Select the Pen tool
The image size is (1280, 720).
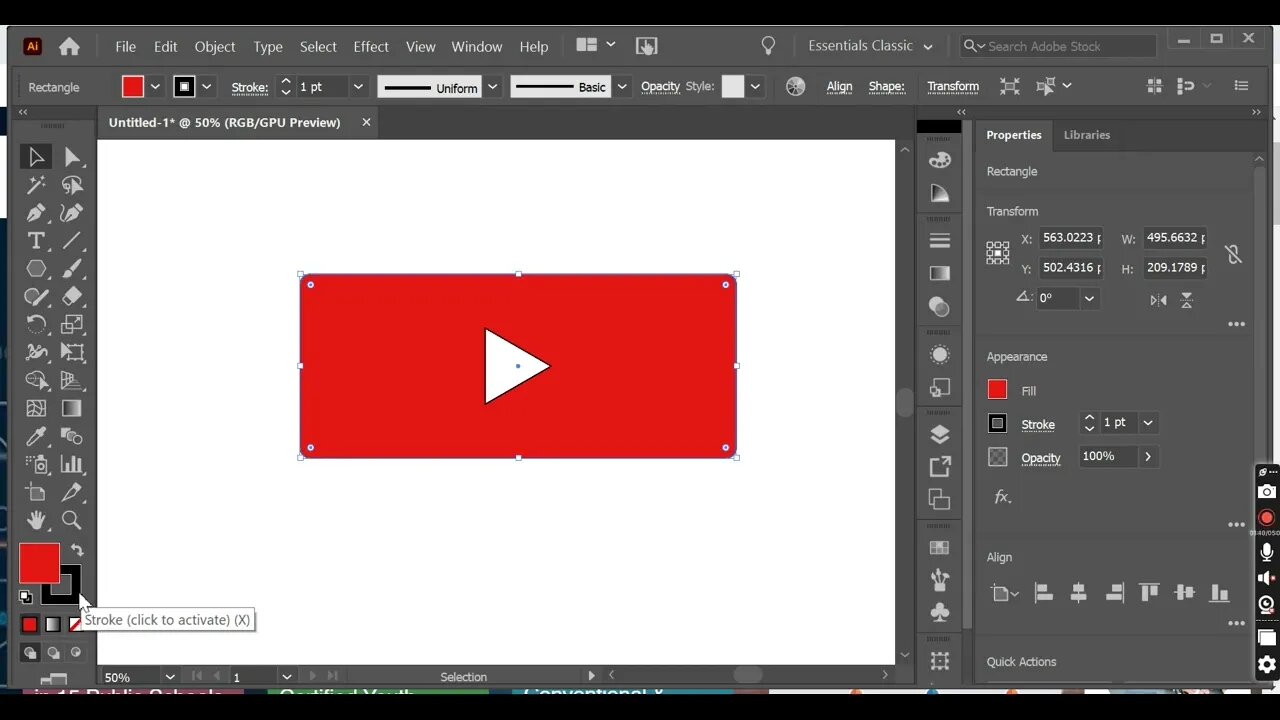[36, 213]
